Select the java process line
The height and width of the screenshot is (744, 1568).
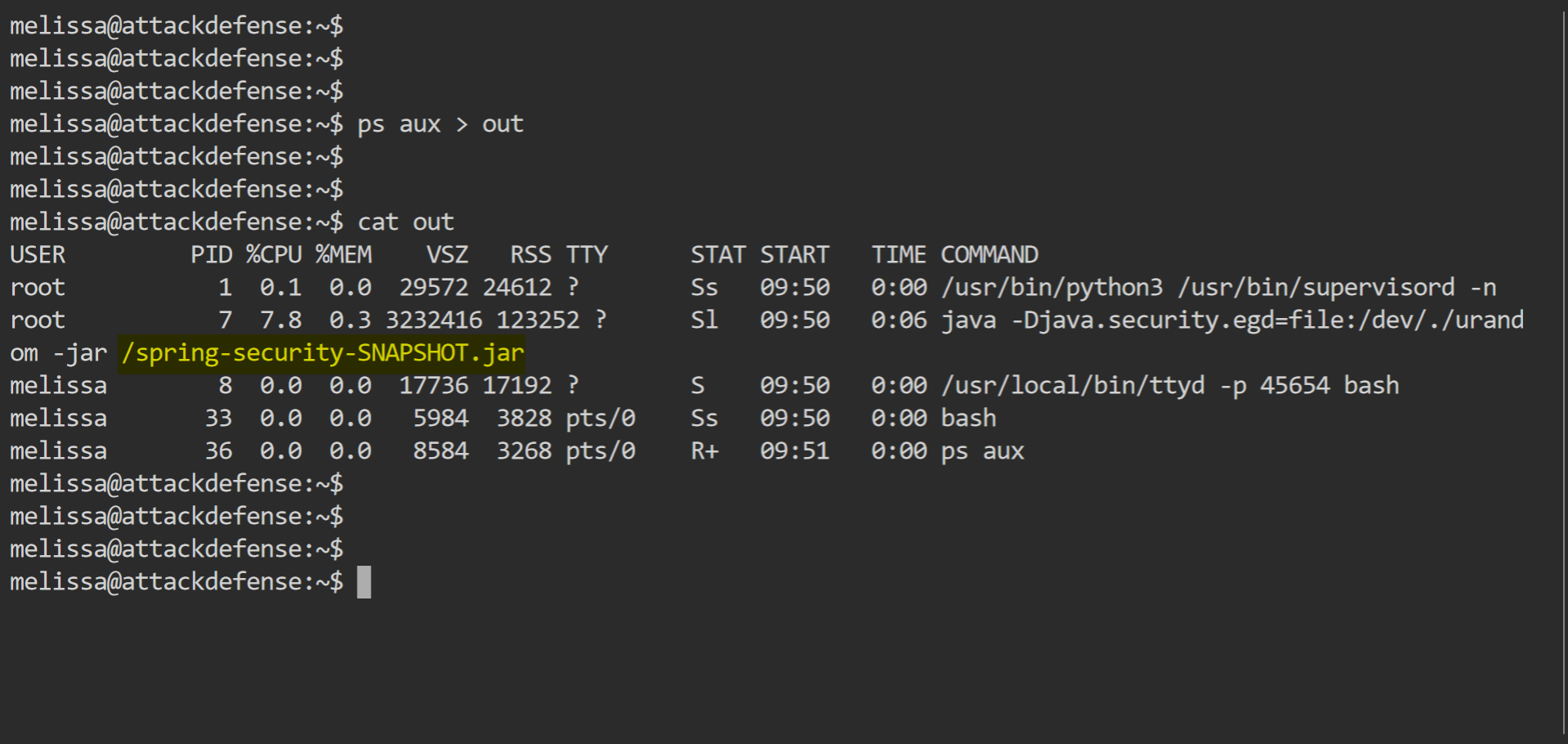[1226, 320]
